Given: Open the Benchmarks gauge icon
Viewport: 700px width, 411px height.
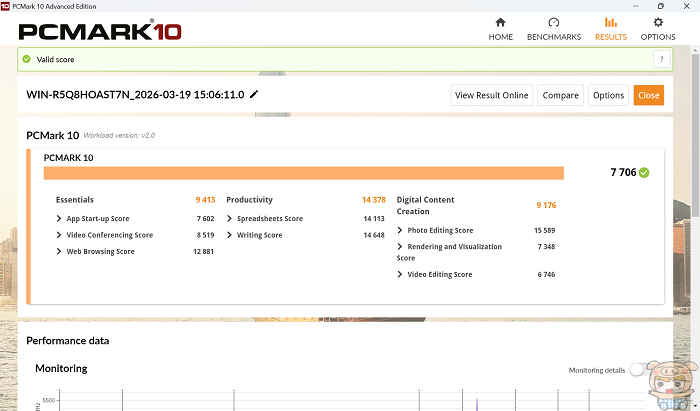Looking at the screenshot, I should [x=553, y=23].
